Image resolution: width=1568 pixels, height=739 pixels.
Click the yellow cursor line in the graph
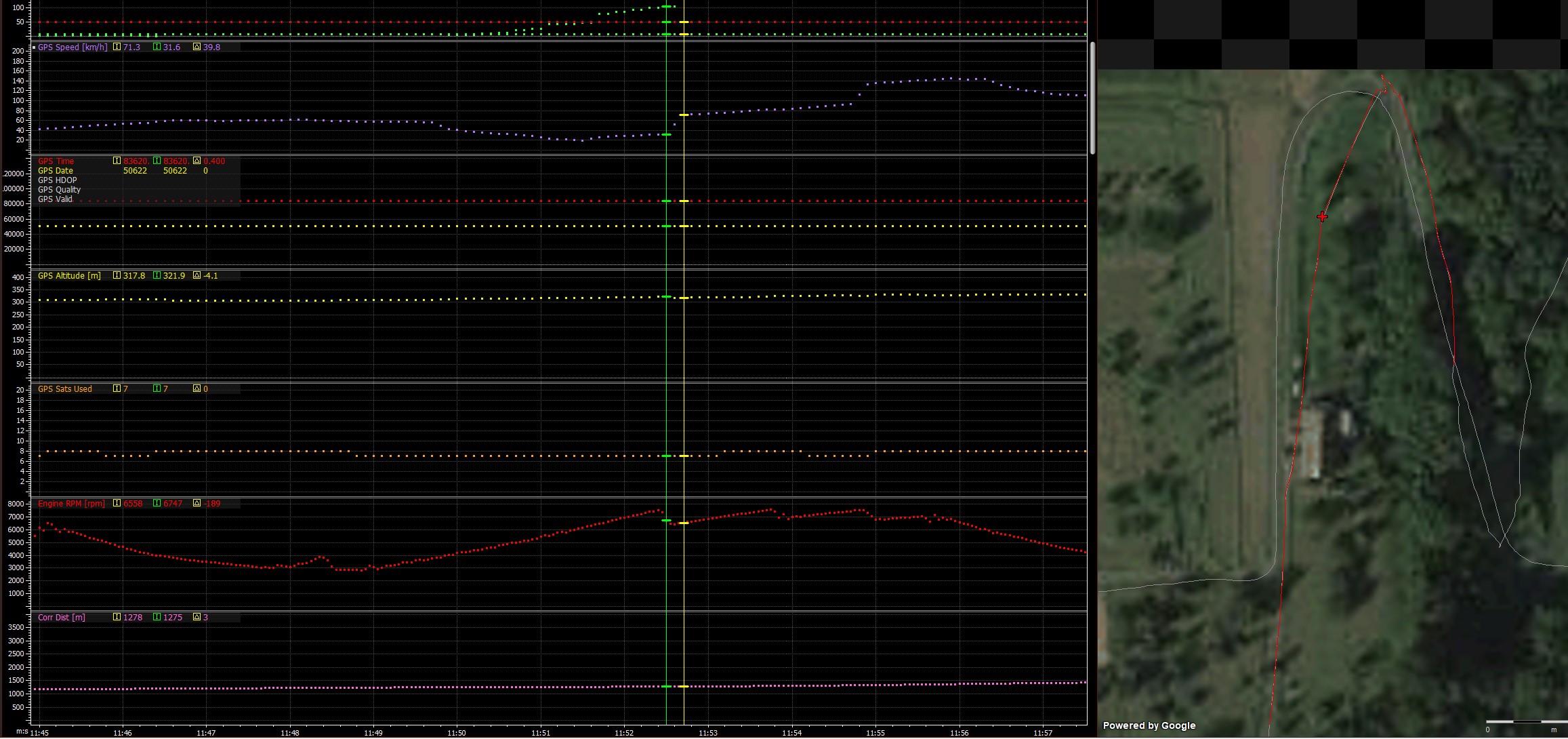click(x=684, y=339)
